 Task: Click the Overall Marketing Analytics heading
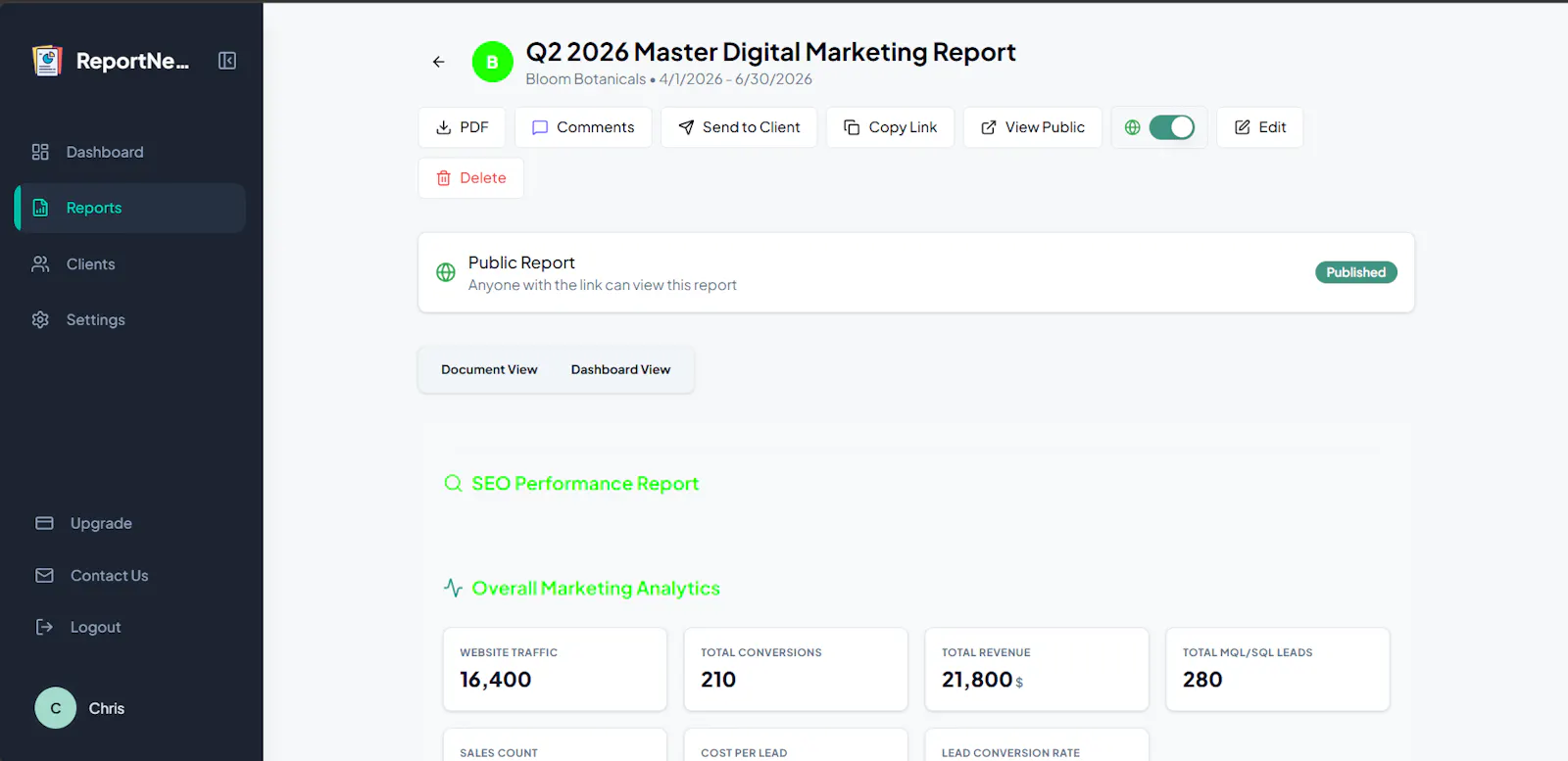pyautogui.click(x=596, y=589)
